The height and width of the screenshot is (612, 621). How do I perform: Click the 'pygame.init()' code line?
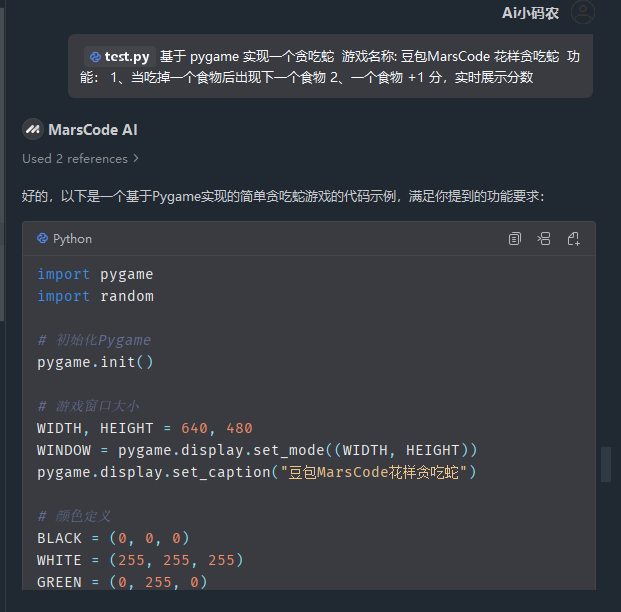95,362
